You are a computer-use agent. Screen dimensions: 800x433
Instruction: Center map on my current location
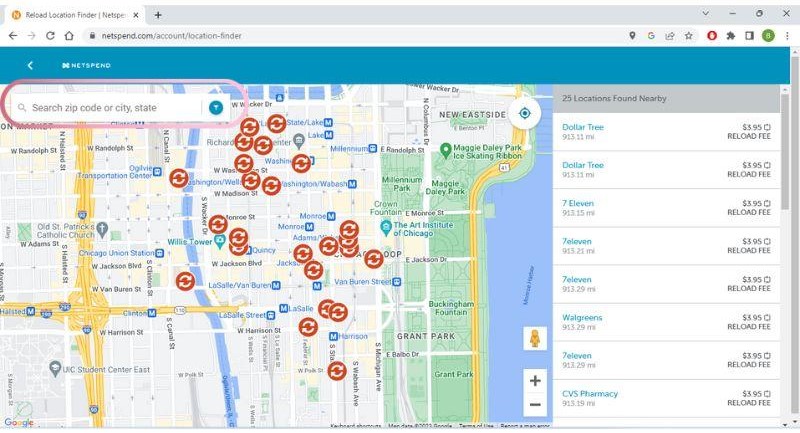click(524, 113)
